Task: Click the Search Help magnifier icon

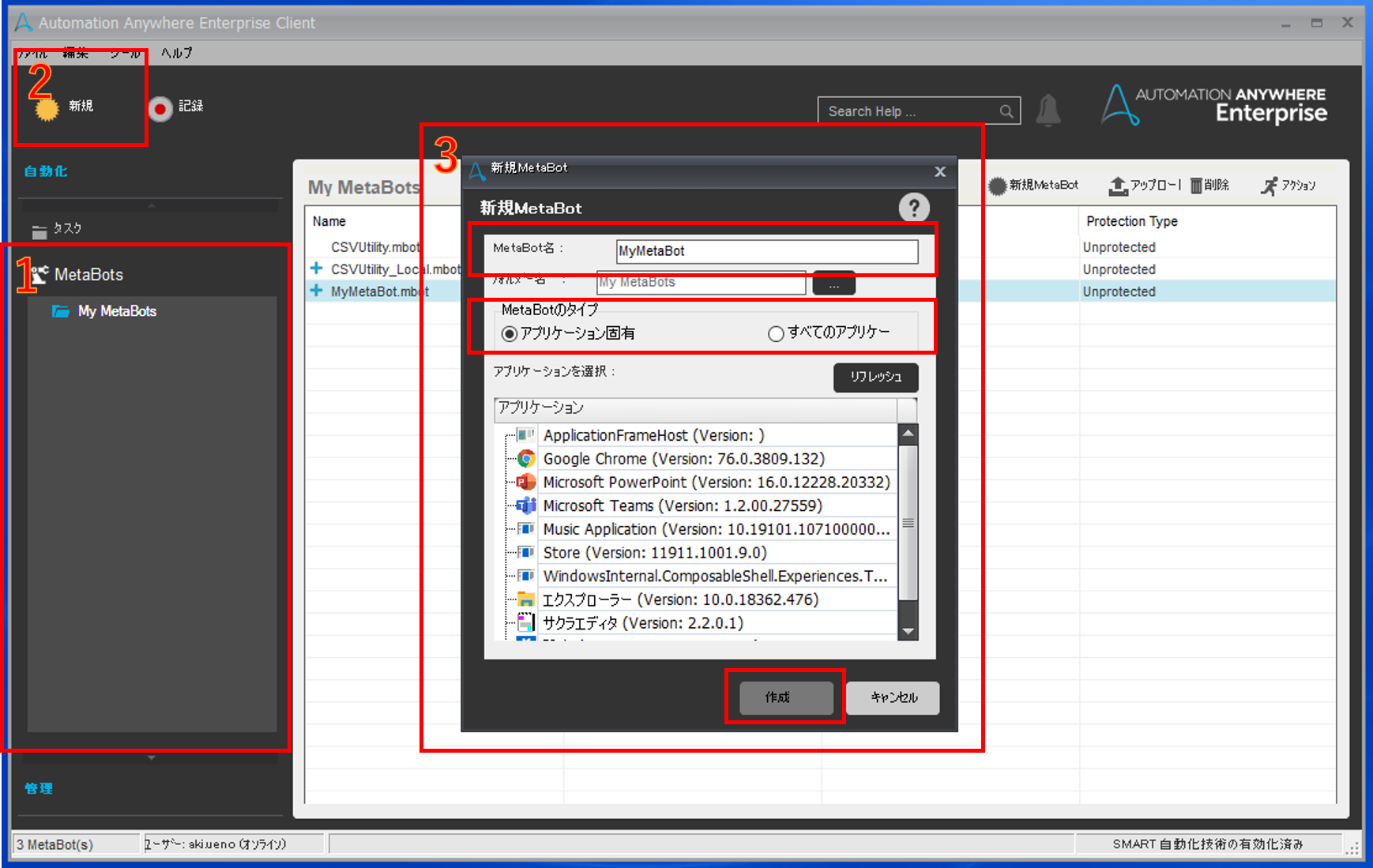Action: [x=1006, y=111]
